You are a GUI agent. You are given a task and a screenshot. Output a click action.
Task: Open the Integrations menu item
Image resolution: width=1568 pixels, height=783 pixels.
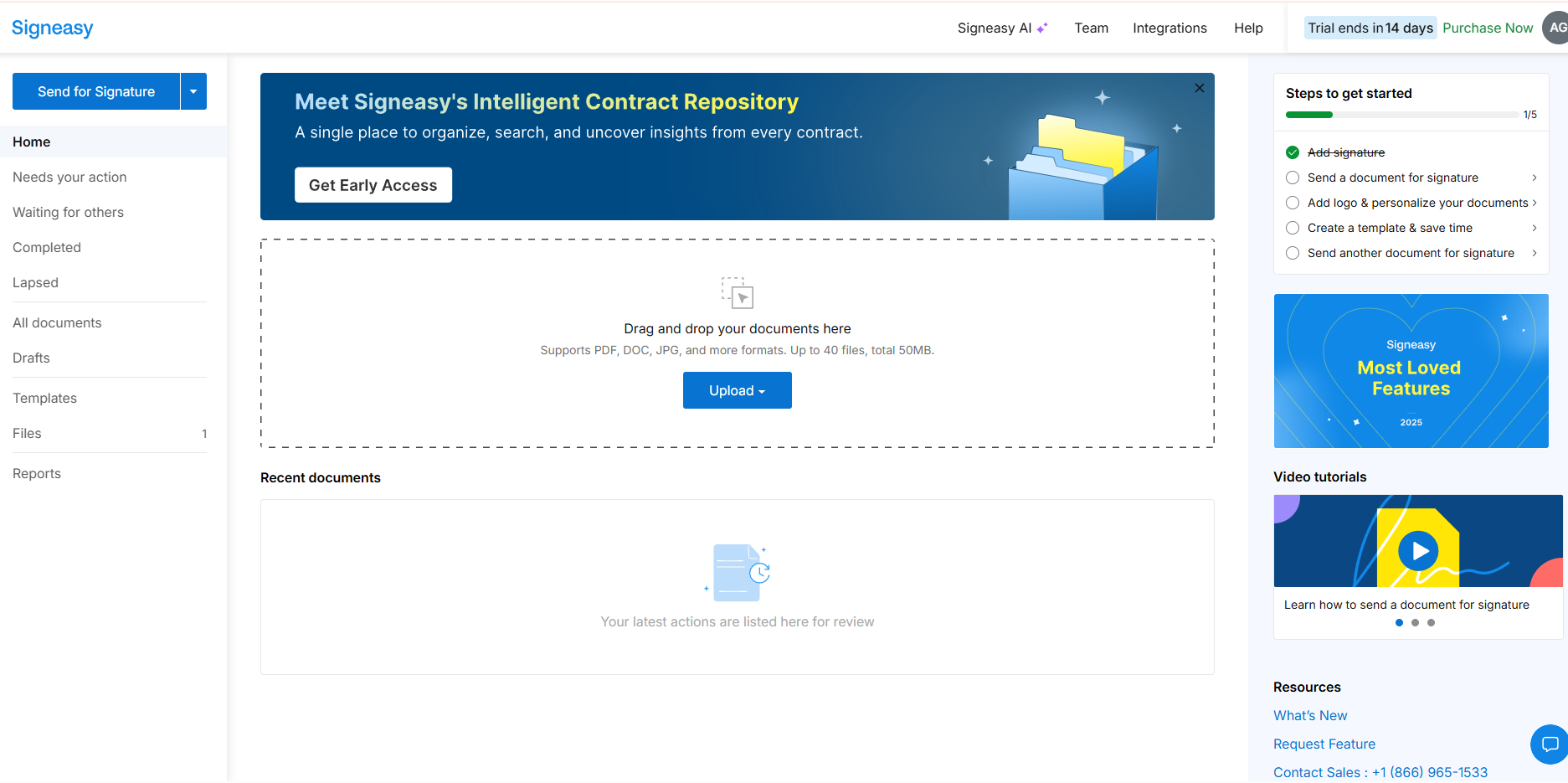tap(1170, 28)
